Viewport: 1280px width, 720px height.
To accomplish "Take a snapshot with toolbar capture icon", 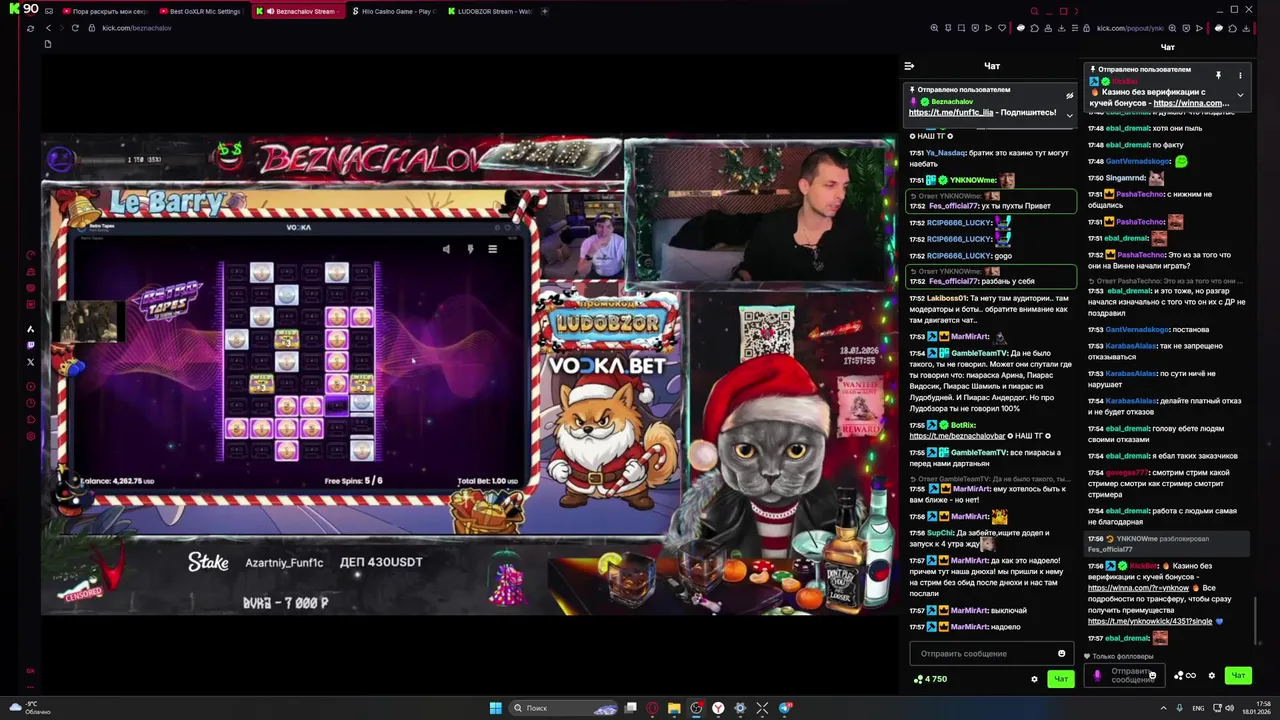I will click(961, 28).
